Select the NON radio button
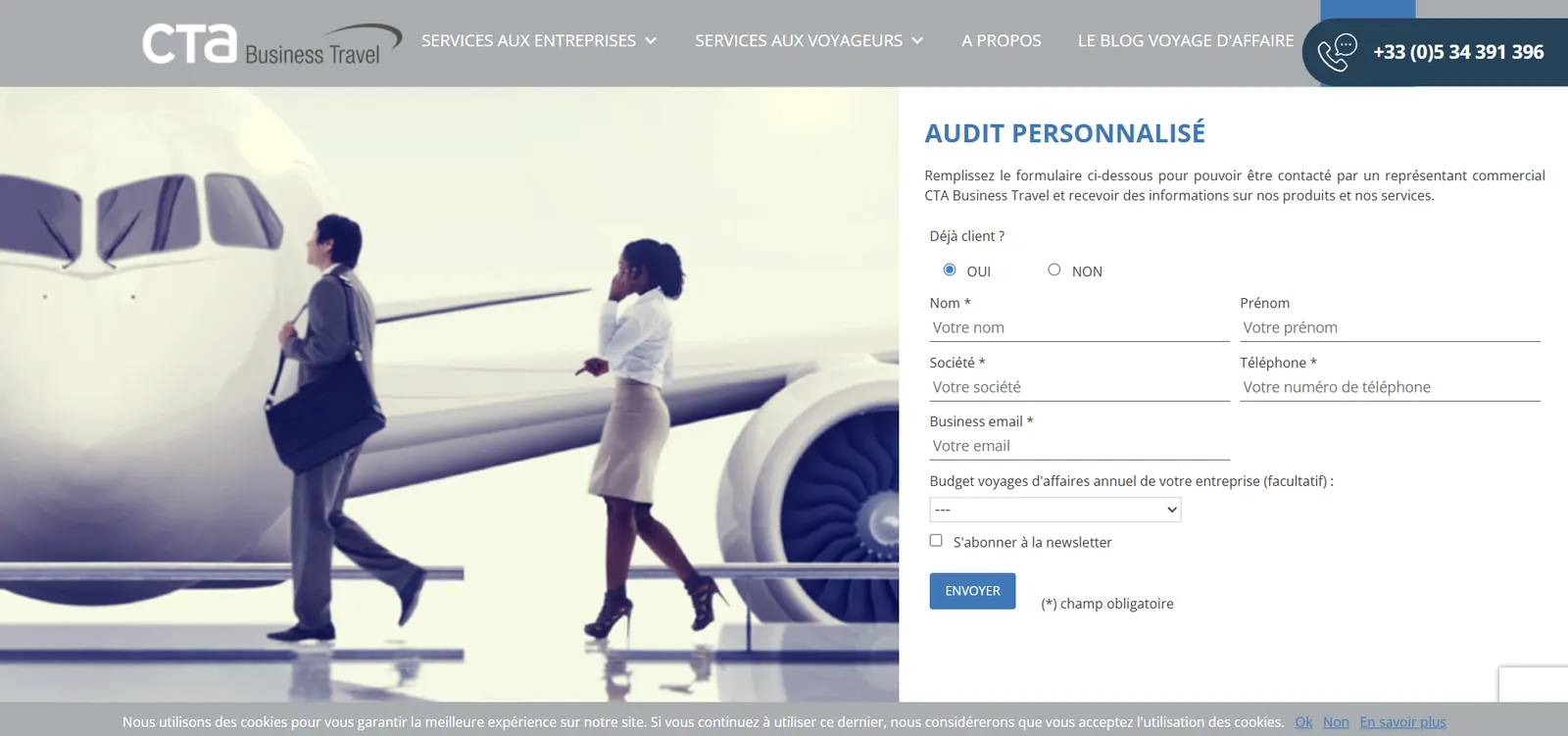The image size is (1568, 736). [1053, 270]
